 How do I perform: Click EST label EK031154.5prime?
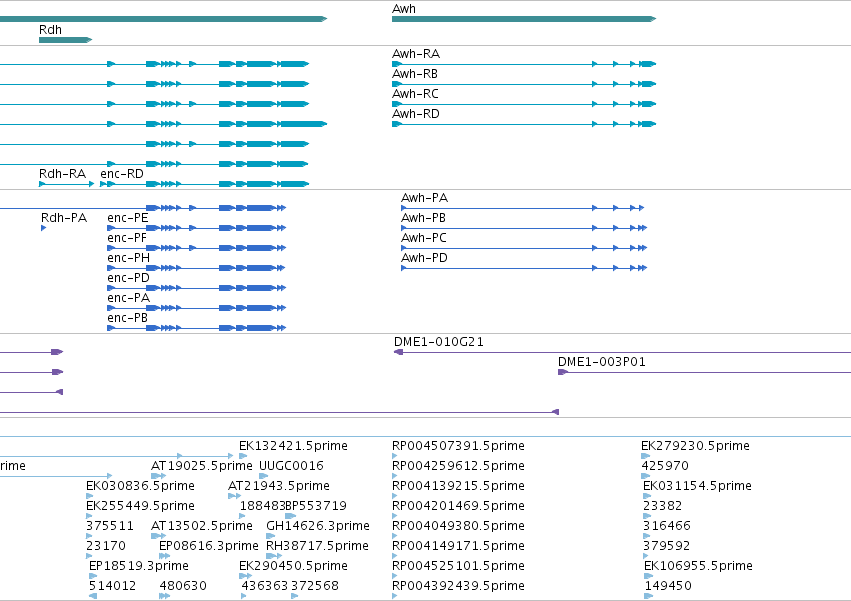pyautogui.click(x=697, y=486)
